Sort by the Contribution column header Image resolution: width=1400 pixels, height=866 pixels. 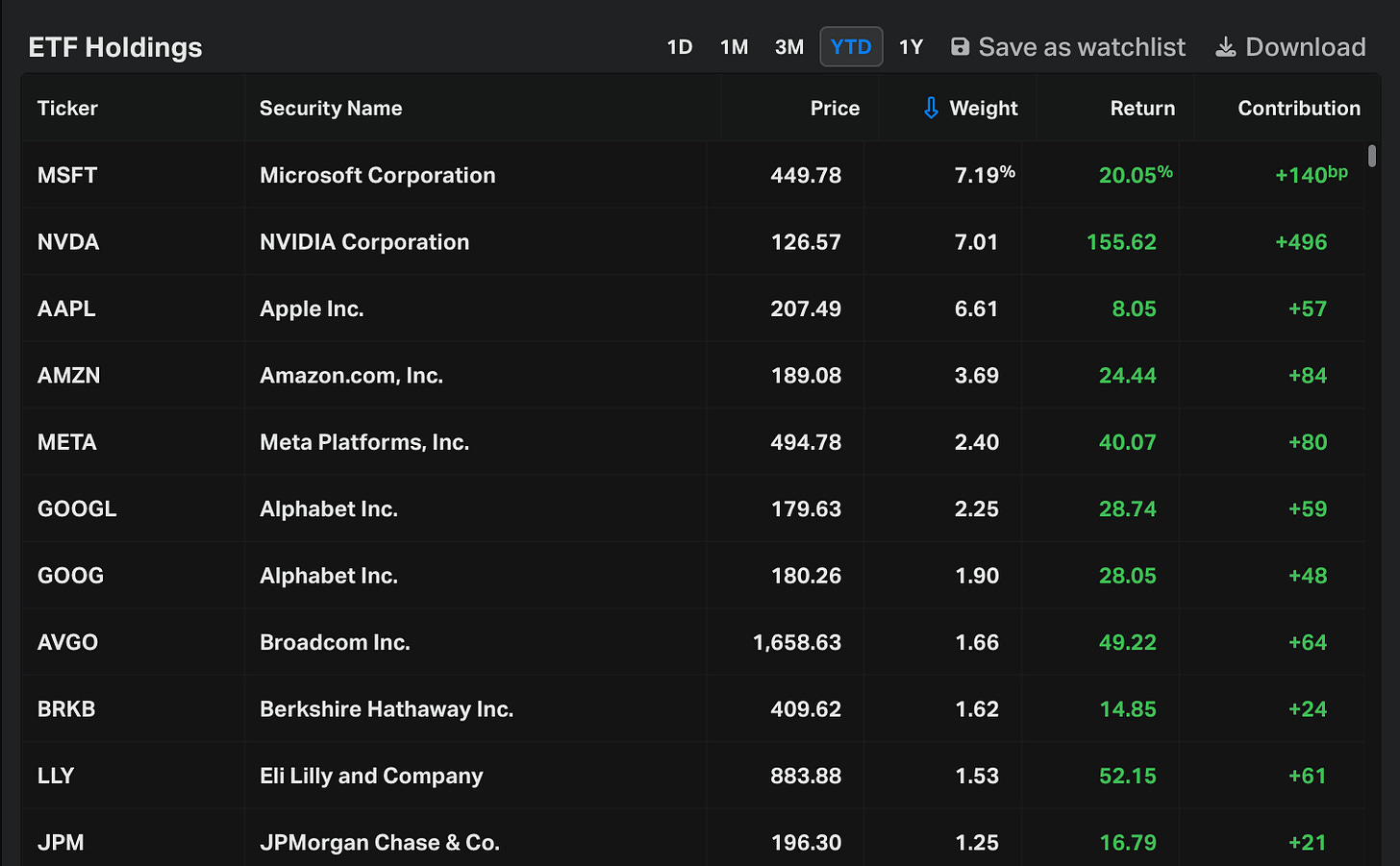pos(1299,109)
